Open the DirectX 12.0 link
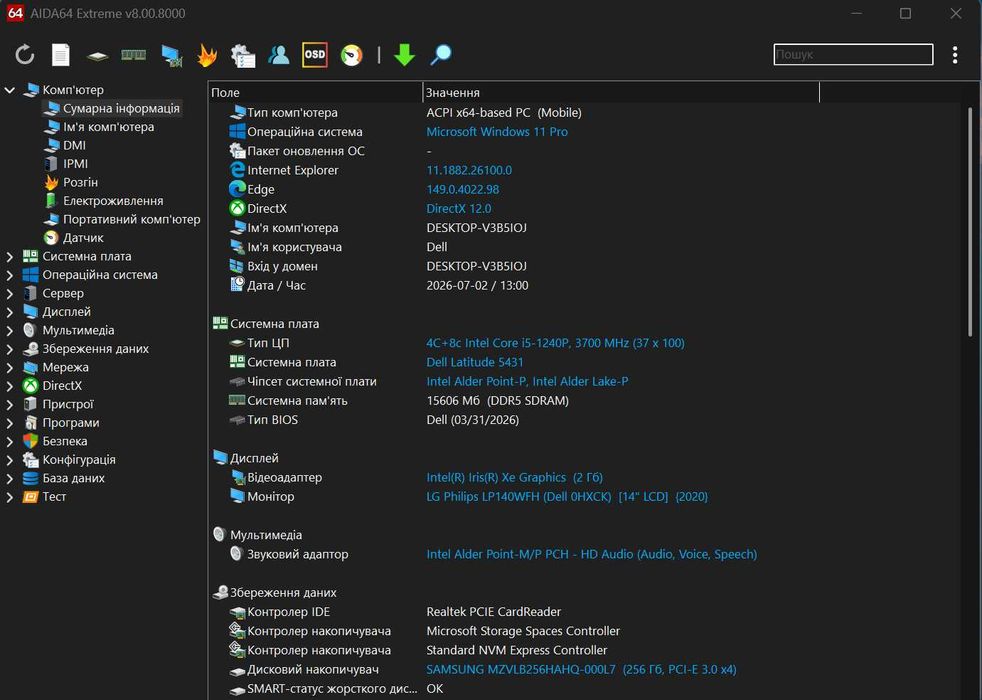 [459, 209]
